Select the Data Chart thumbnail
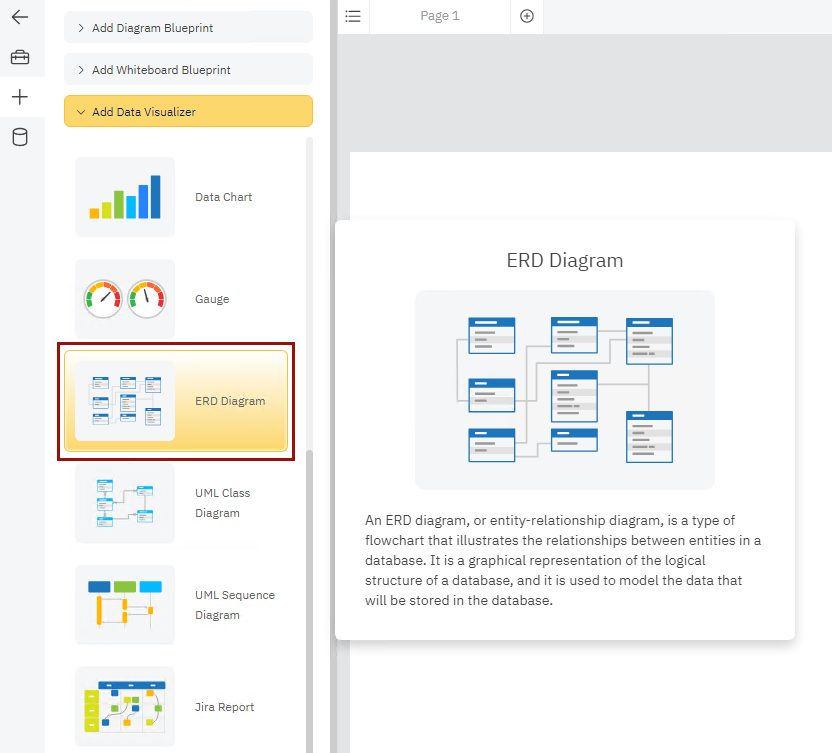Screen dimensions: 832x753 (x=125, y=197)
